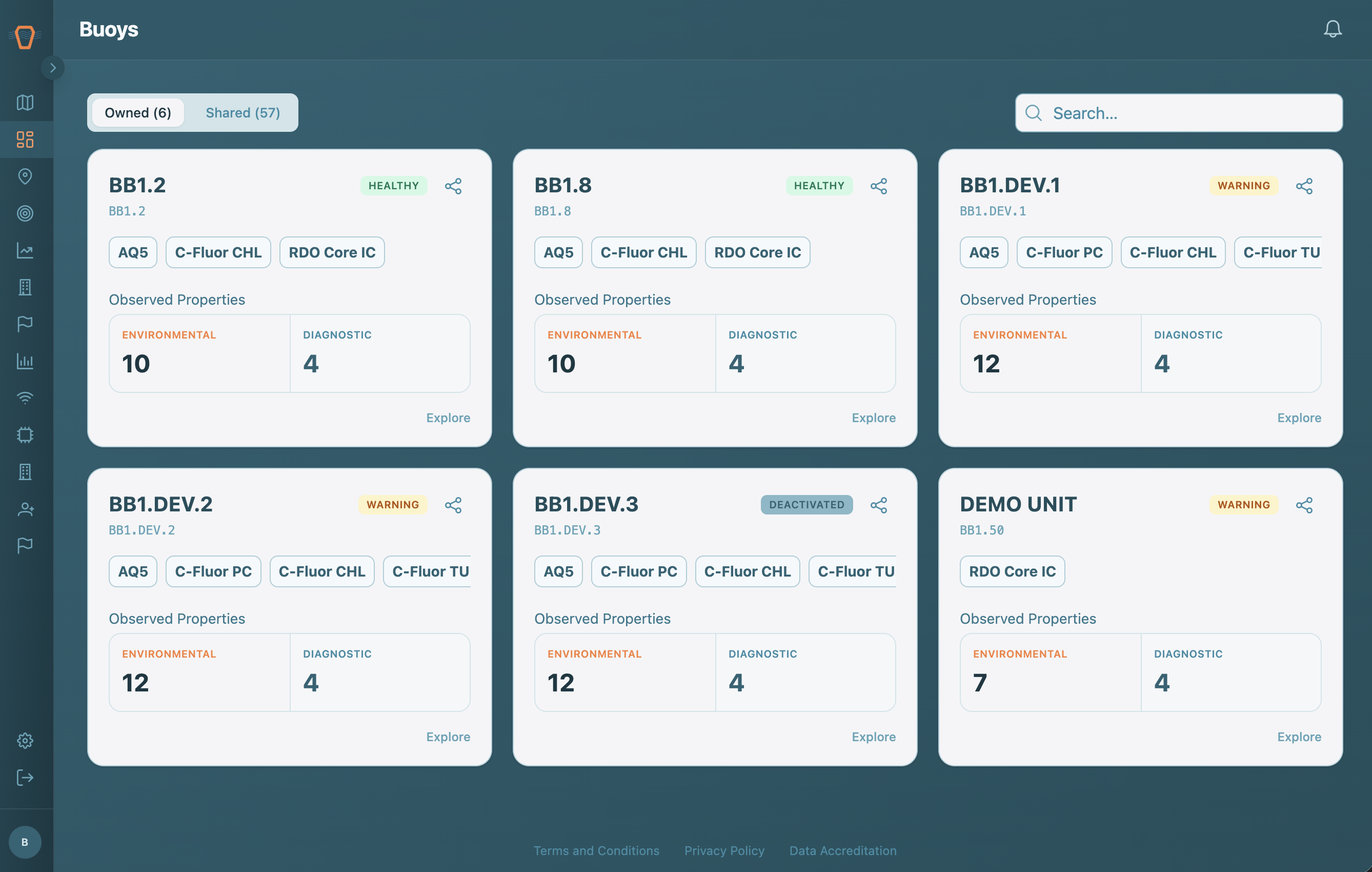The height and width of the screenshot is (872, 1372).
Task: Open Terms and Conditions link
Action: 596,850
